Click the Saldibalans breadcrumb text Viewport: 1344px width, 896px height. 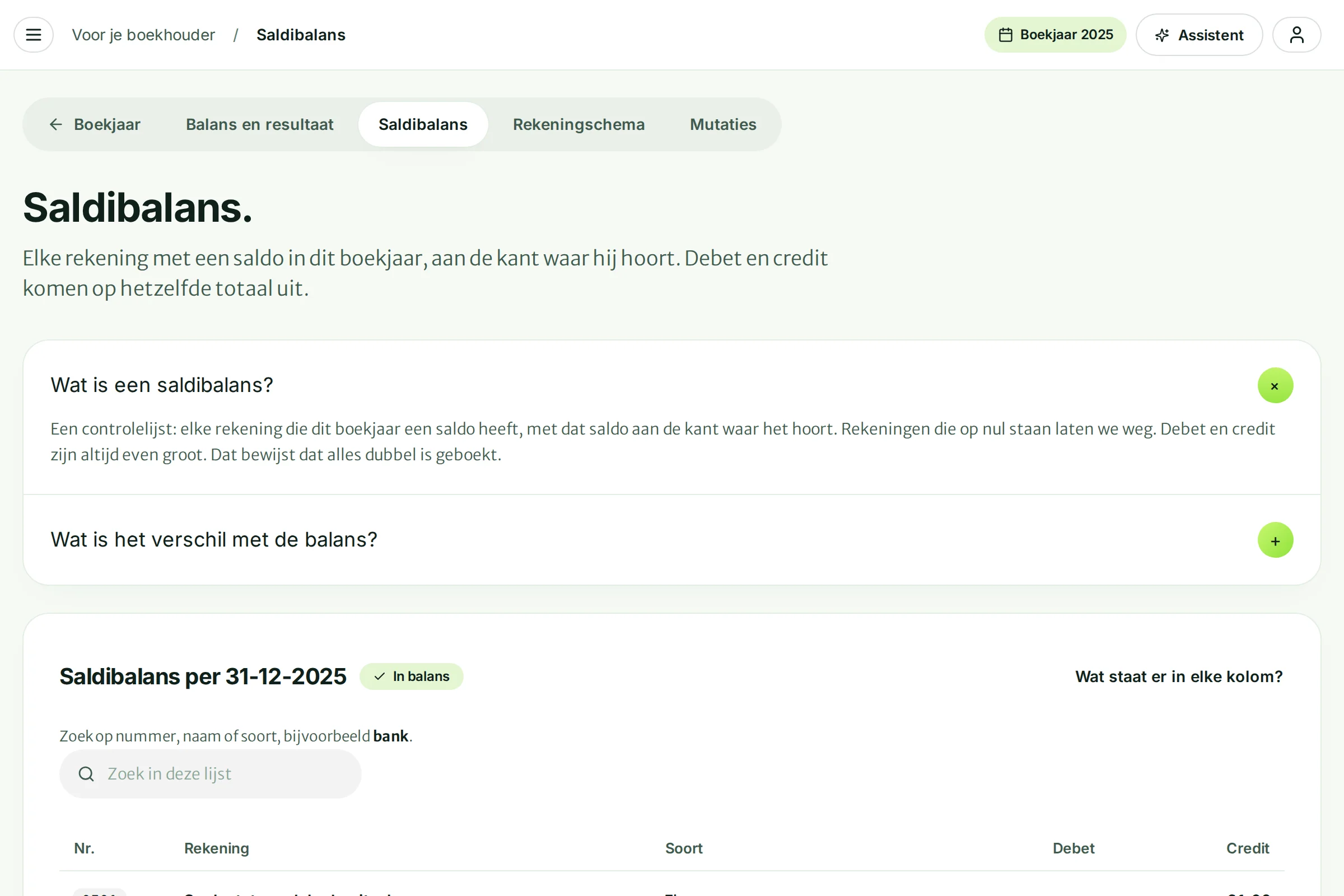(301, 35)
